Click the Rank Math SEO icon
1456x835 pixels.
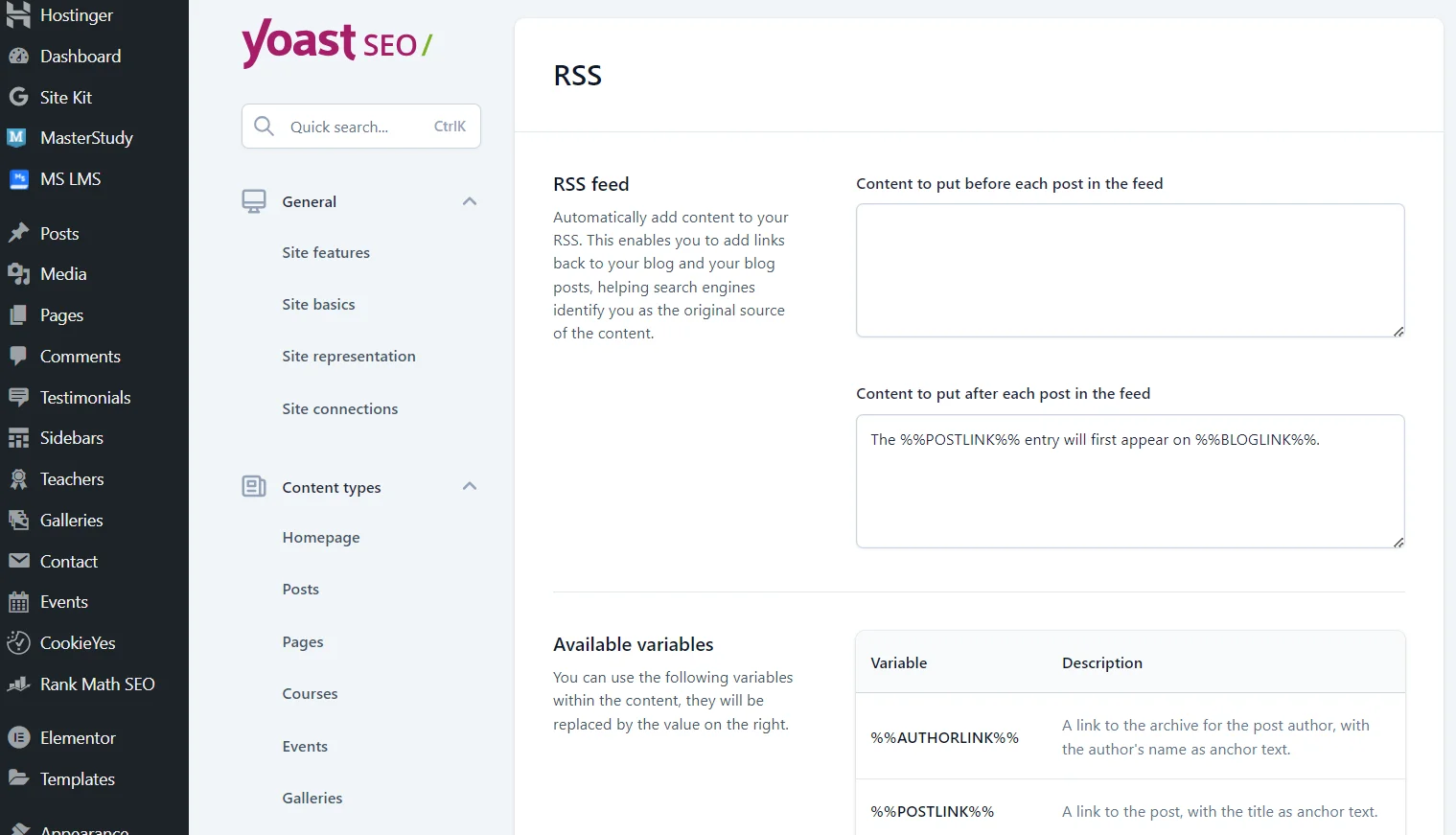tap(18, 684)
